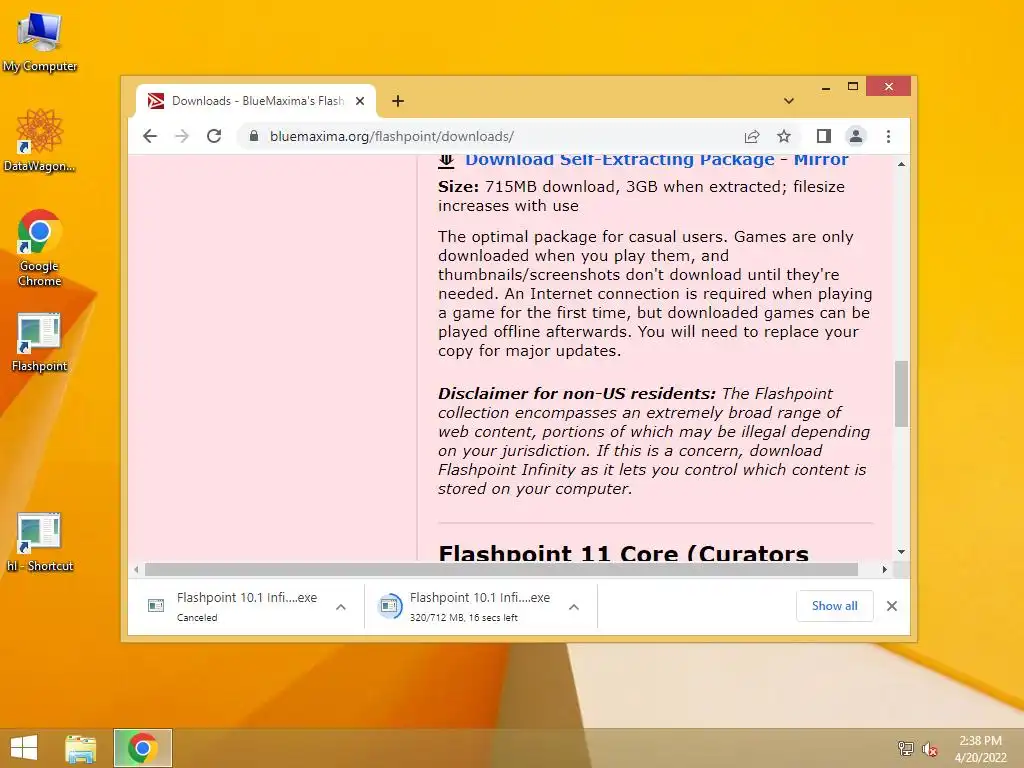Viewport: 1024px width, 768px height.
Task: Go back with Chrome's back arrow
Action: tap(150, 136)
